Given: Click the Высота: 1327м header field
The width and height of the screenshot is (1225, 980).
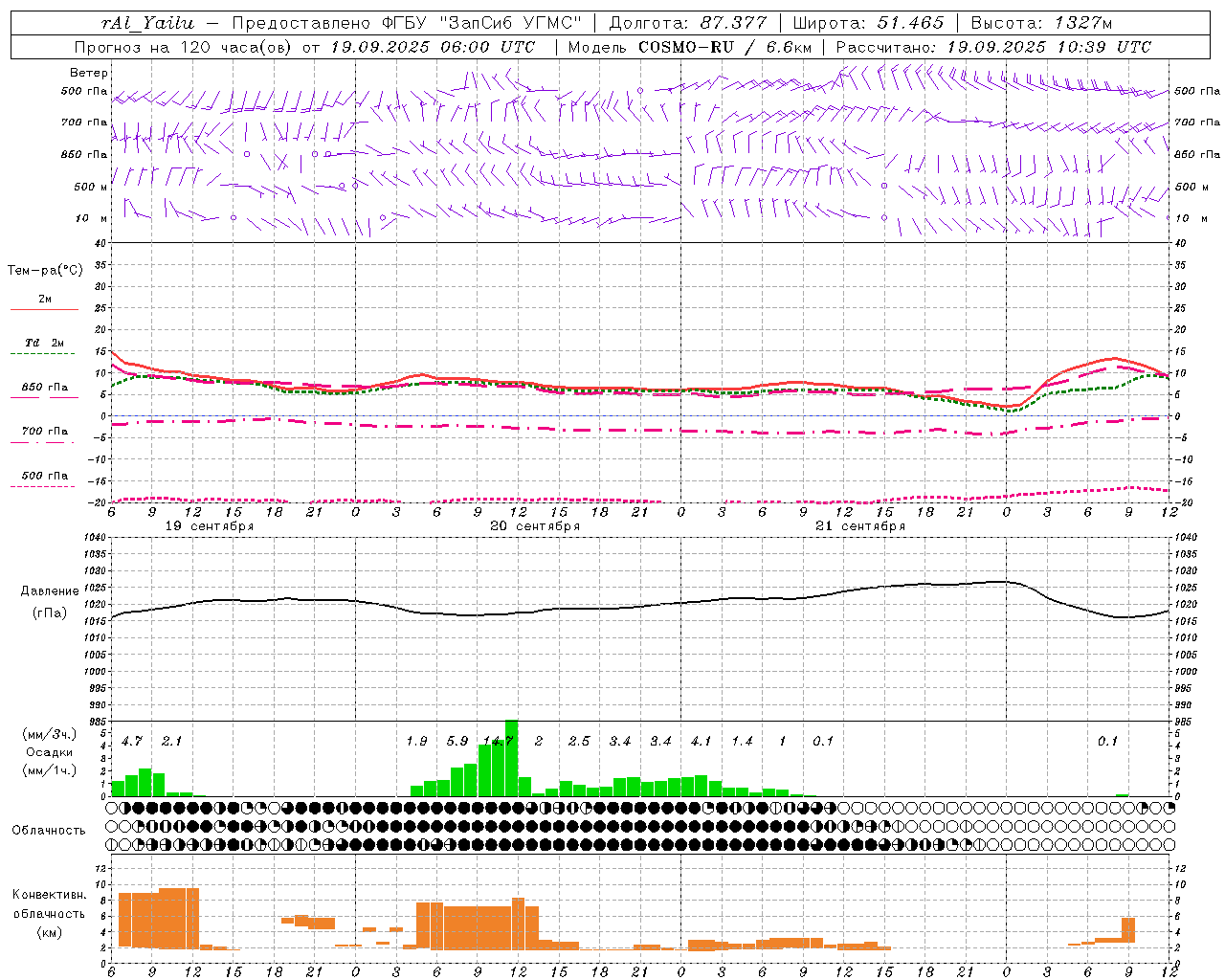Looking at the screenshot, I should [x=1041, y=23].
